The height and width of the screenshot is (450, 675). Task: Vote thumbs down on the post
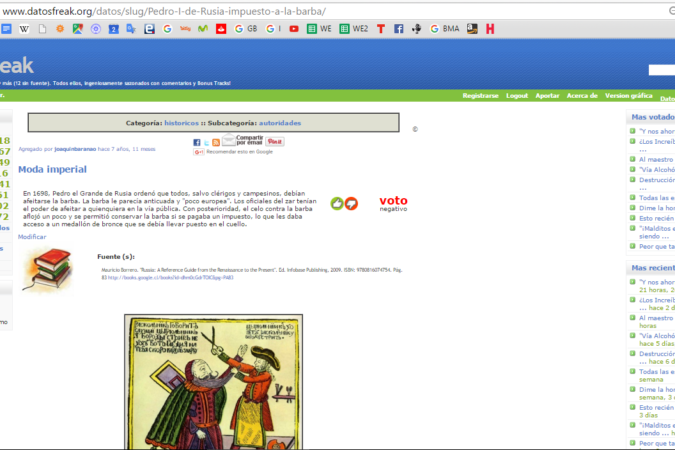(x=351, y=203)
